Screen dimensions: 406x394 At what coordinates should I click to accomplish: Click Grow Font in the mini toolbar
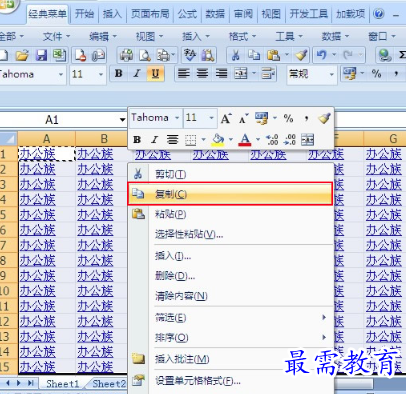[x=226, y=119]
